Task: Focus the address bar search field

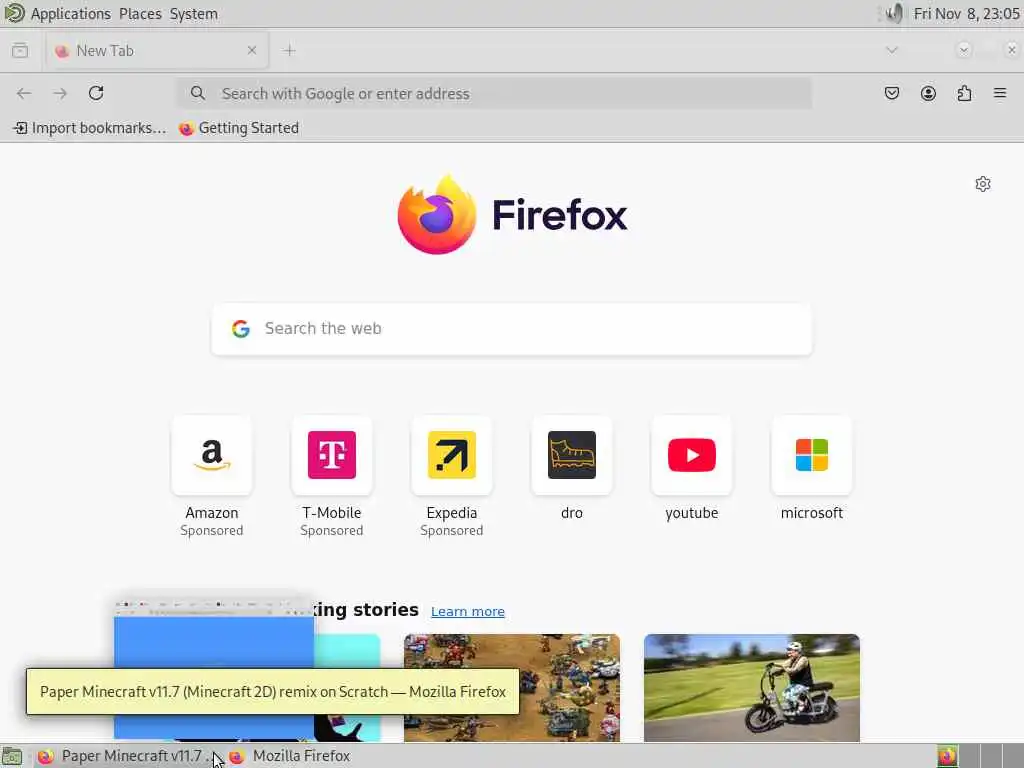Action: pyautogui.click(x=494, y=93)
